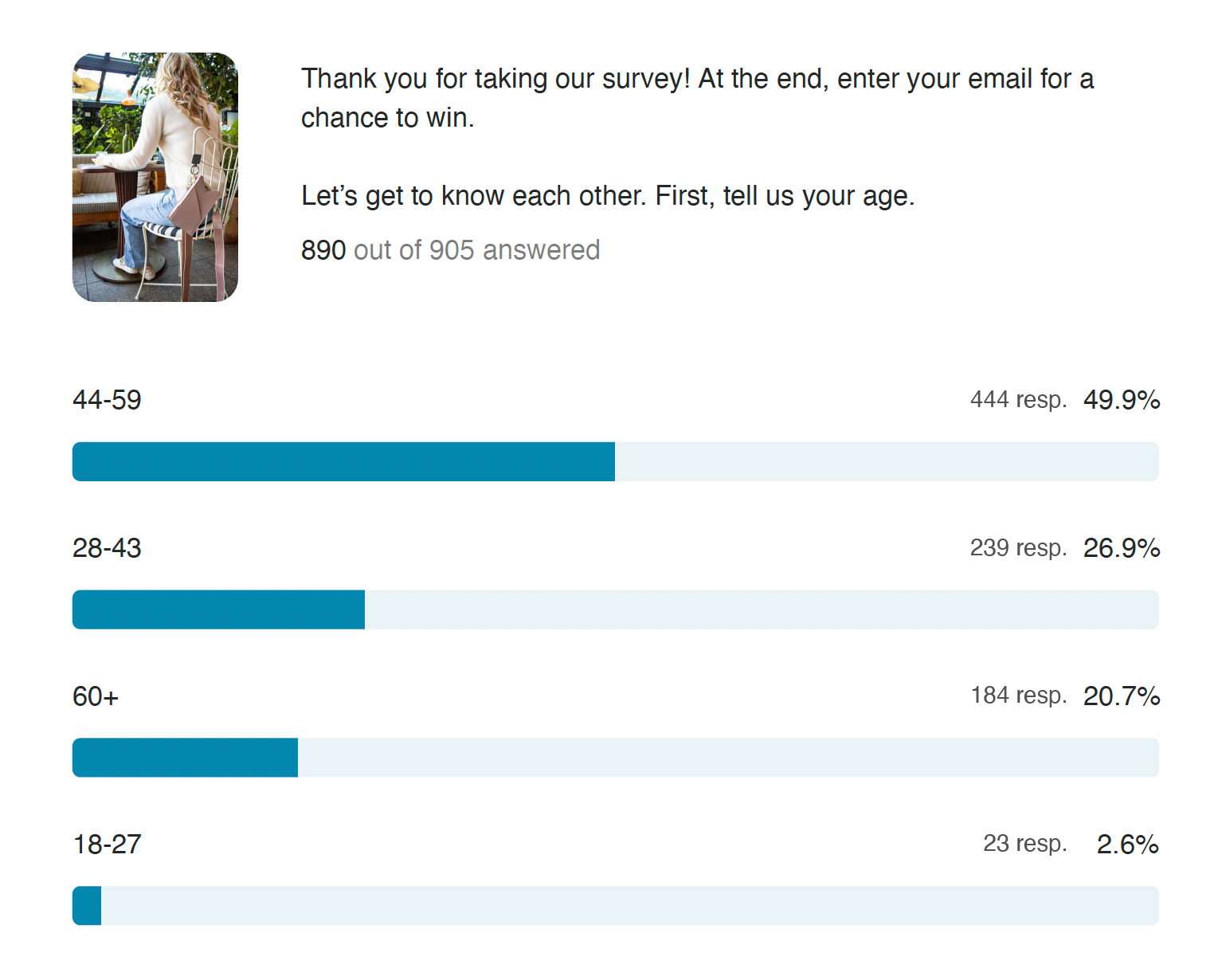This screenshot has height=980, width=1222.
Task: Click the 20.7% percentage value
Action: [1122, 696]
